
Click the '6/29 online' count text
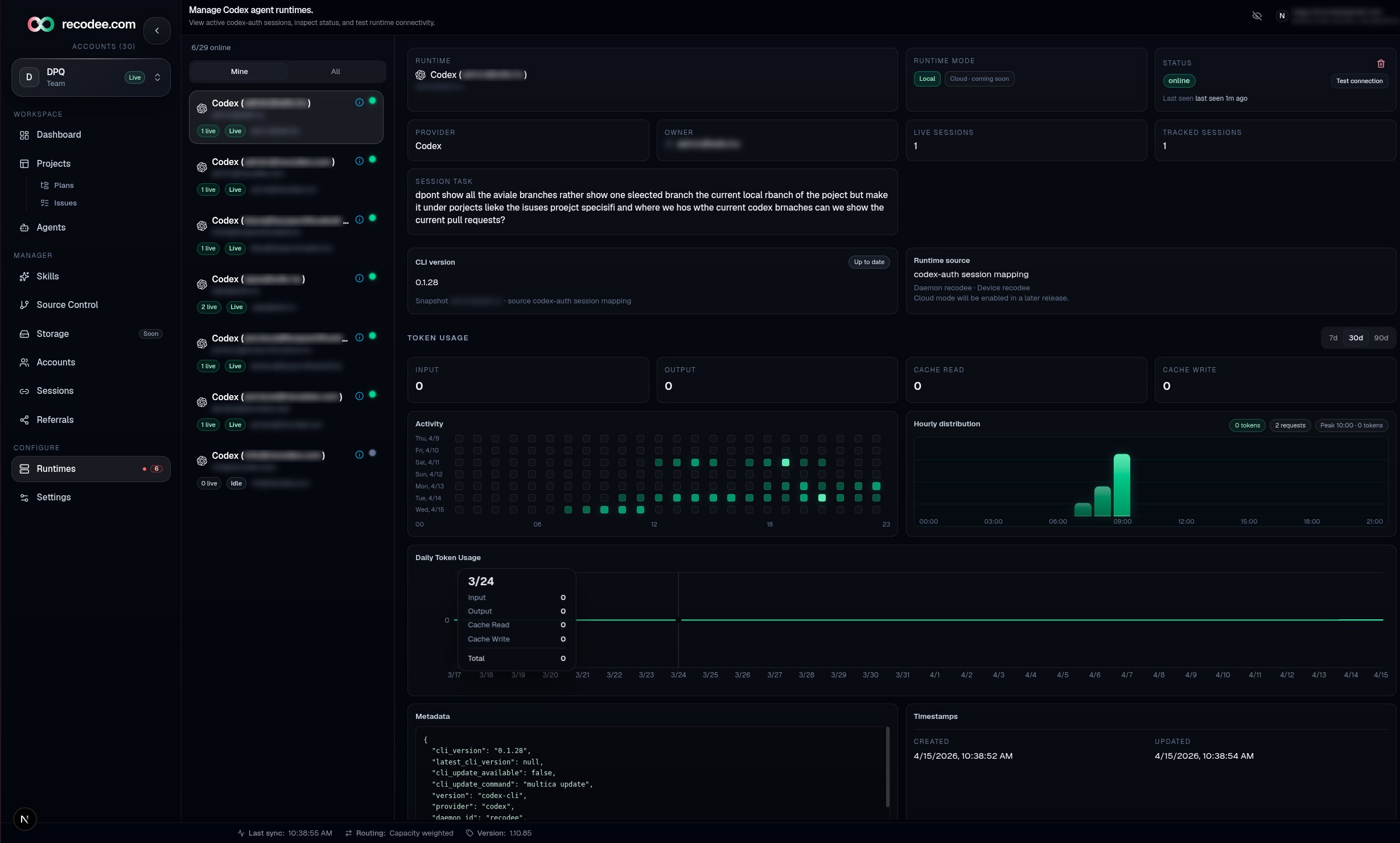pos(211,48)
